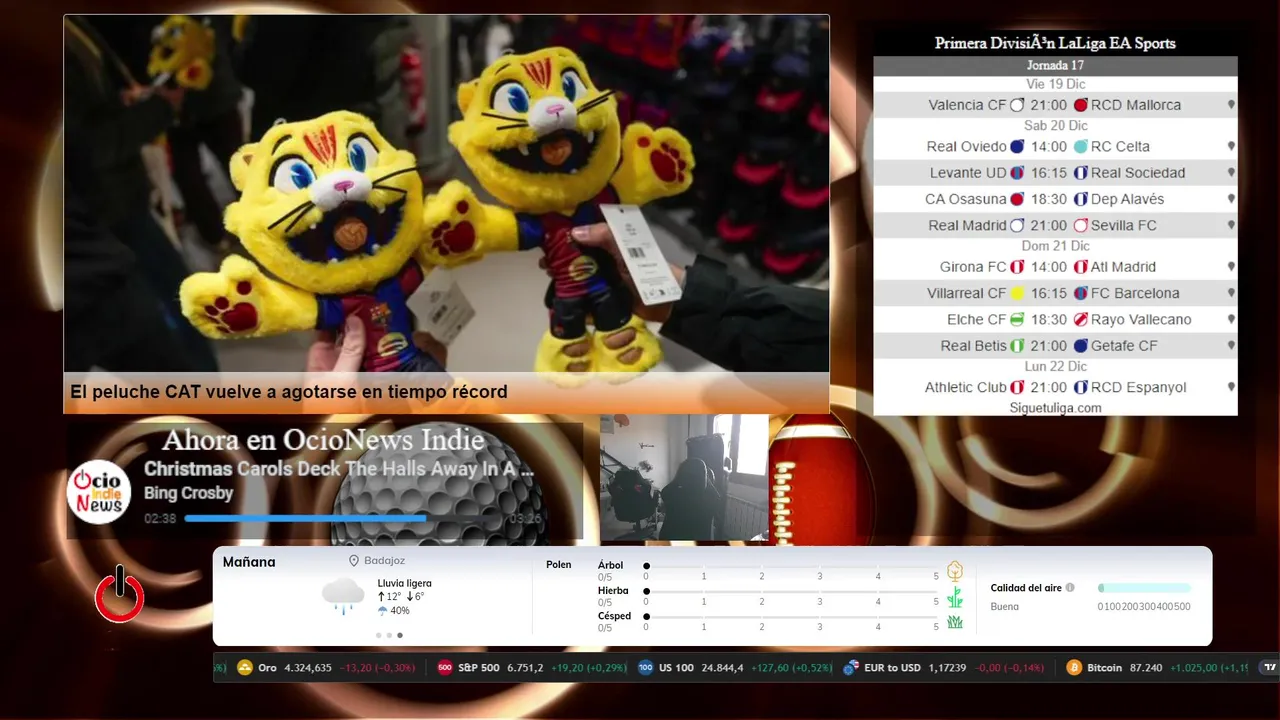The height and width of the screenshot is (720, 1280).
Task: Click the Villarreal CF yellow crest
Action: [x=1017, y=293]
